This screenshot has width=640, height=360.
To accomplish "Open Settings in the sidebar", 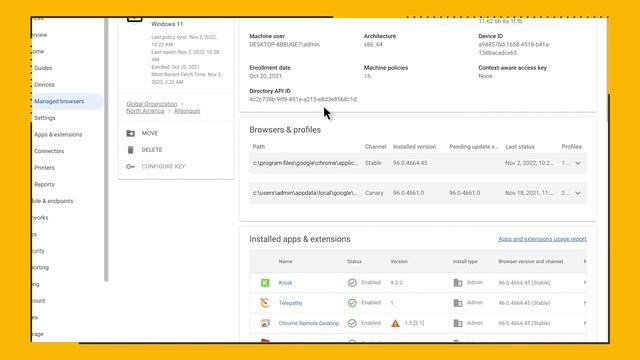I will click(x=45, y=118).
